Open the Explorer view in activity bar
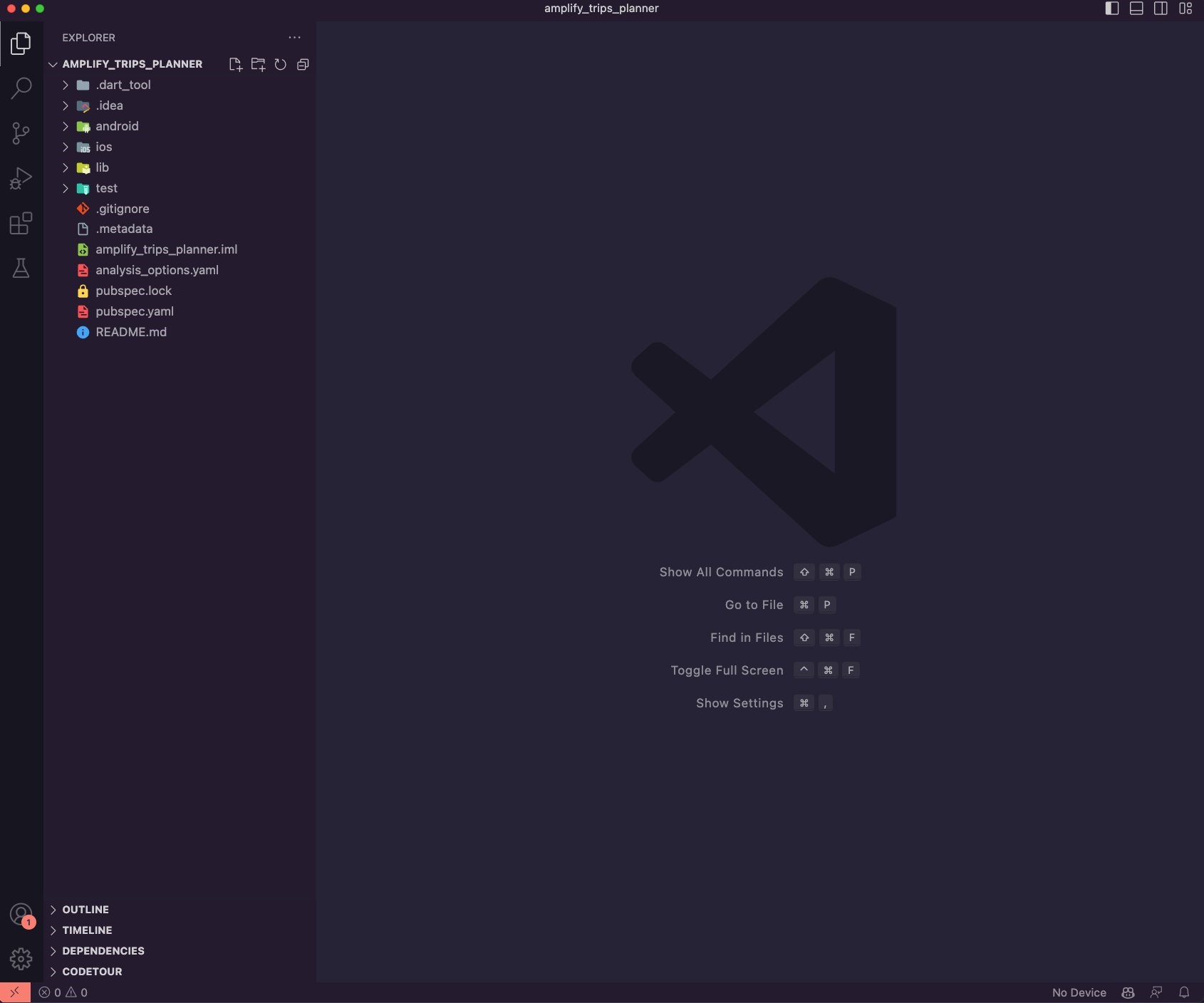The height and width of the screenshot is (1003, 1204). pos(21,43)
